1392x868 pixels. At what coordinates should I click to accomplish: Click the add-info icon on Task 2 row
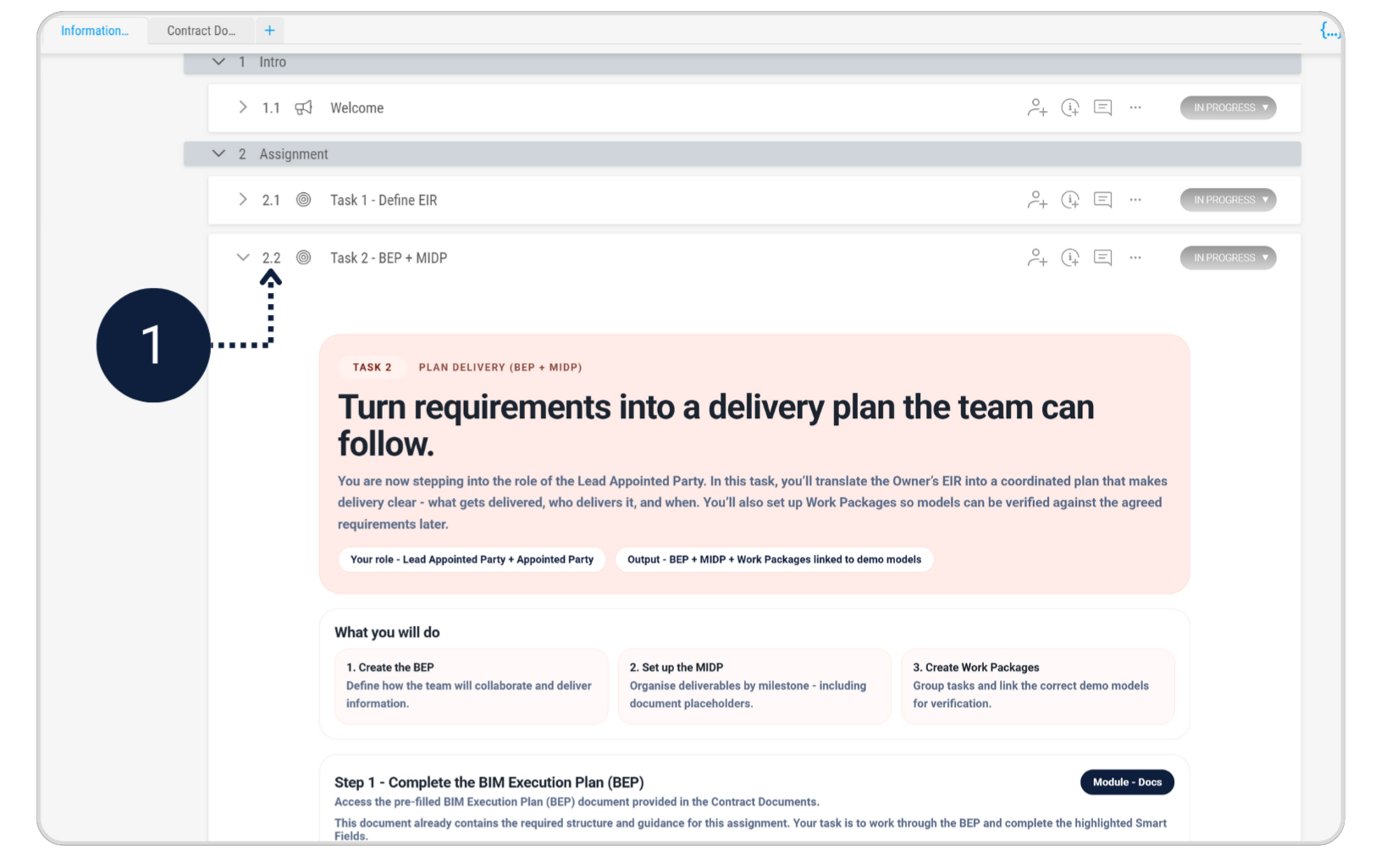1069,257
